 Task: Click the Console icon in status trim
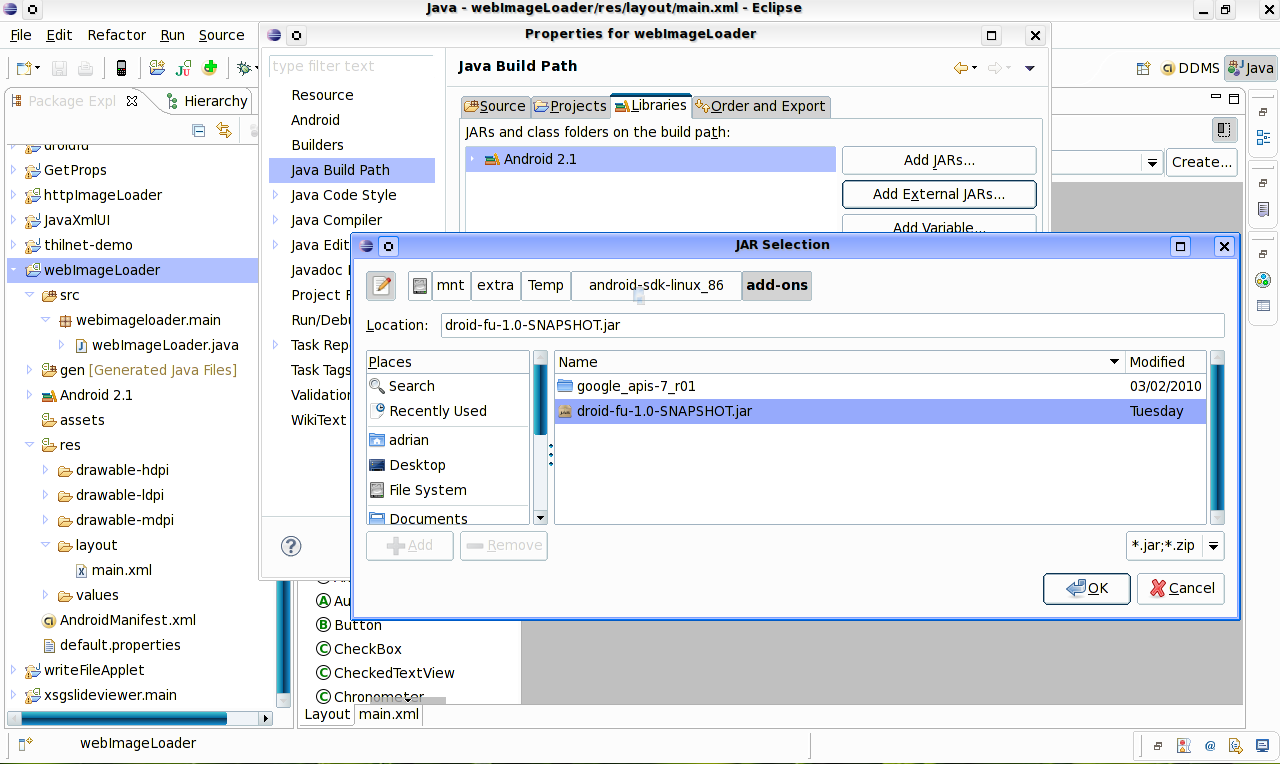pos(1261,745)
